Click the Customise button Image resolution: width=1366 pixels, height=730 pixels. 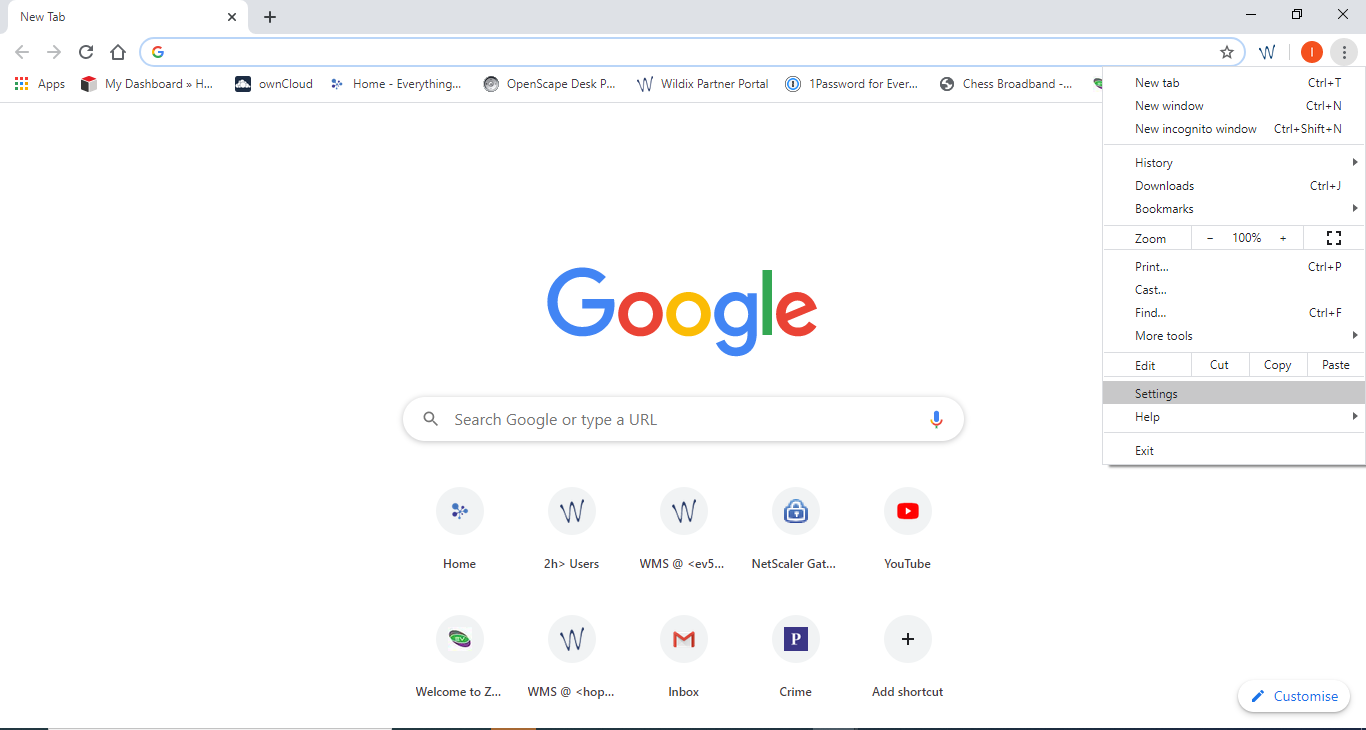pyautogui.click(x=1294, y=696)
